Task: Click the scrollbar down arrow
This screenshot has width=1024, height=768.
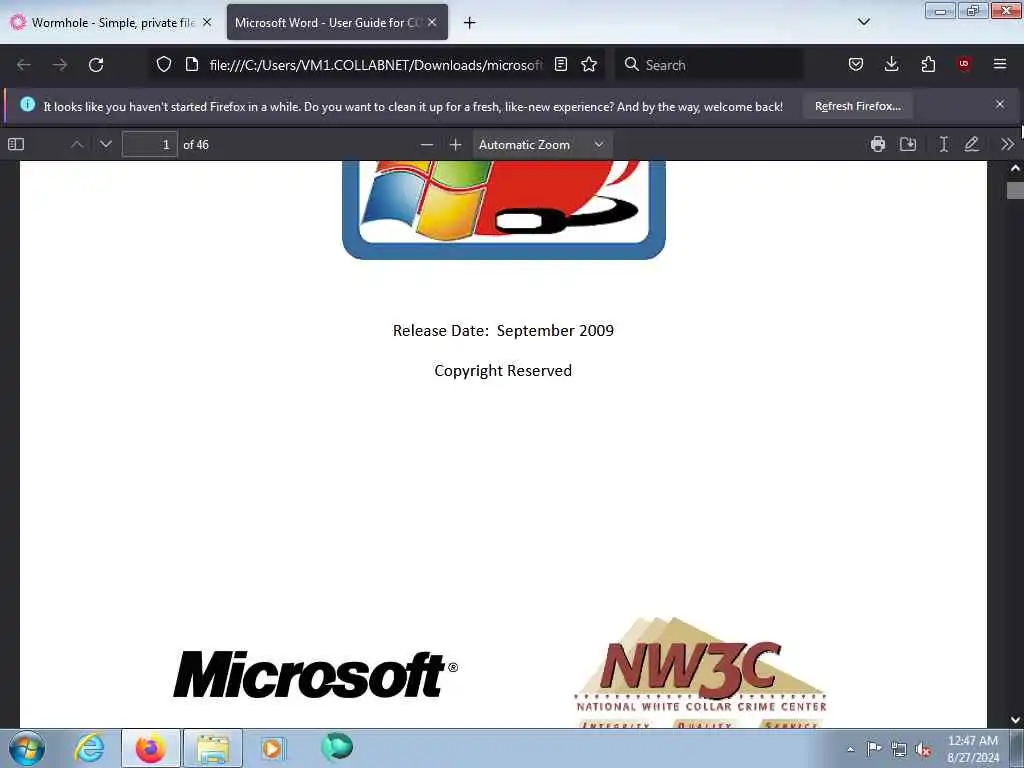Action: [1015, 720]
